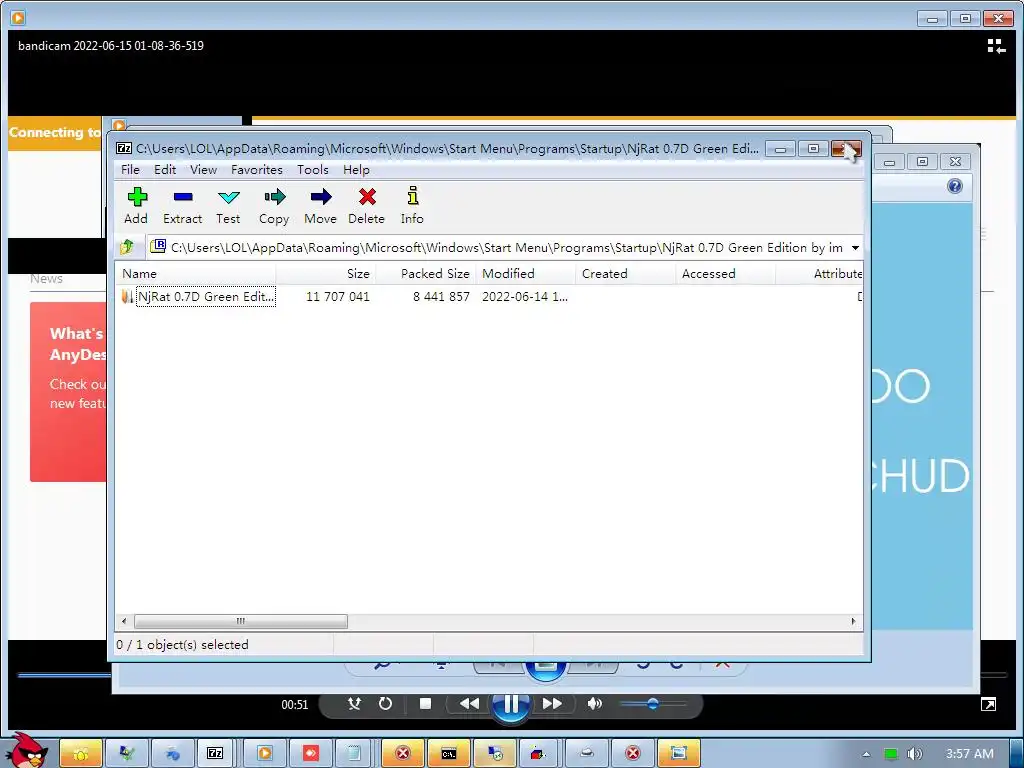Click the Add button in 7-Zip toolbar
1024x768 pixels.
[x=136, y=206]
